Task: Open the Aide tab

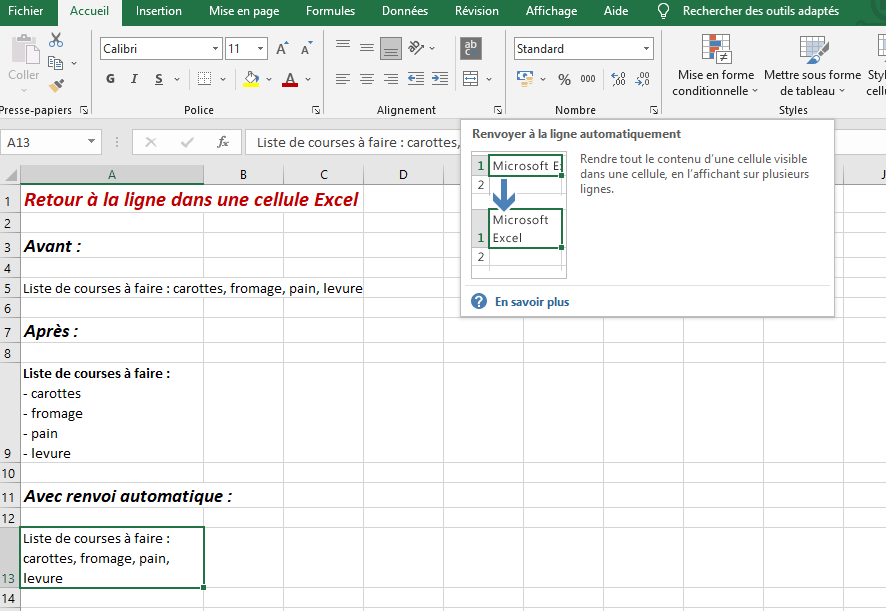Action: pyautogui.click(x=616, y=11)
